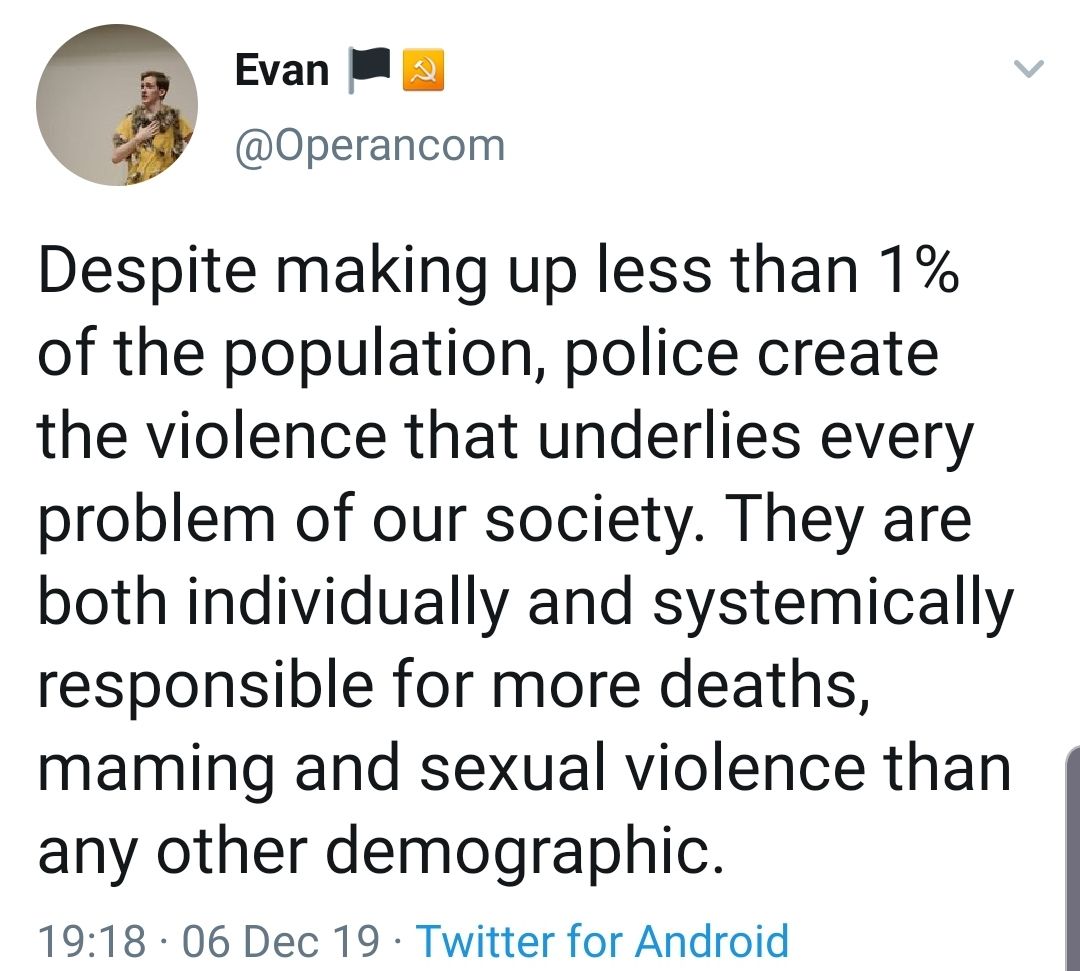Open Evan's circular profile picture
1080x971 pixels.
point(117,105)
